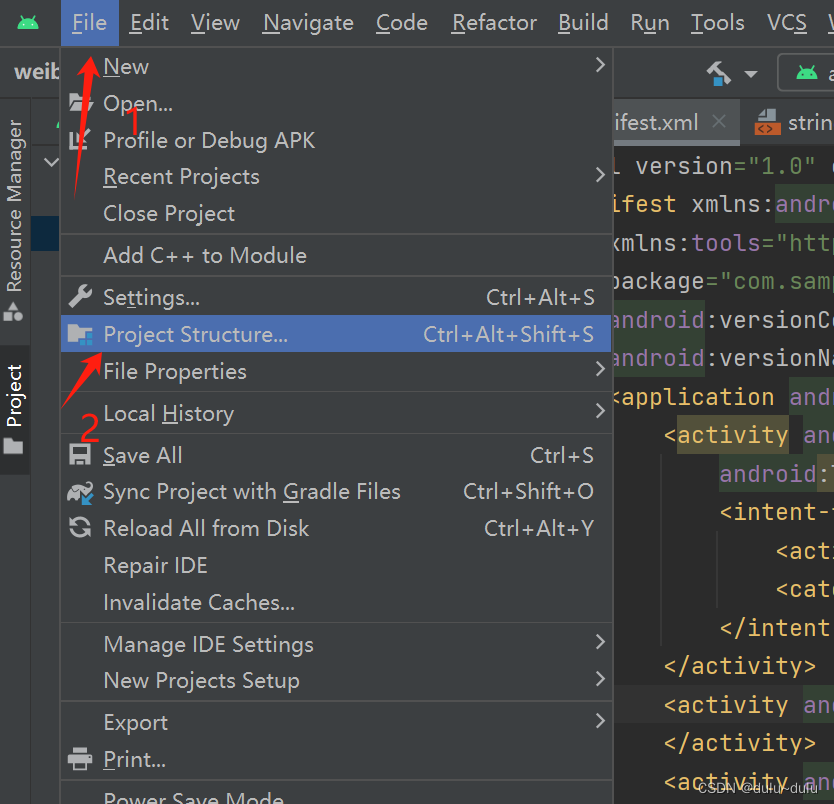This screenshot has height=804, width=834.
Task: Click the Open folder icon
Action: point(80,103)
